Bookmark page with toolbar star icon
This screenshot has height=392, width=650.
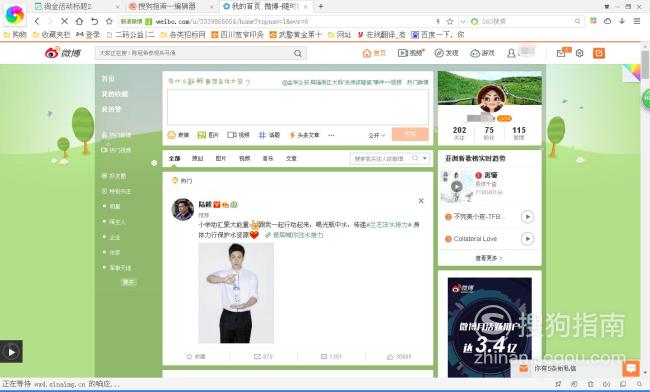click(x=109, y=21)
